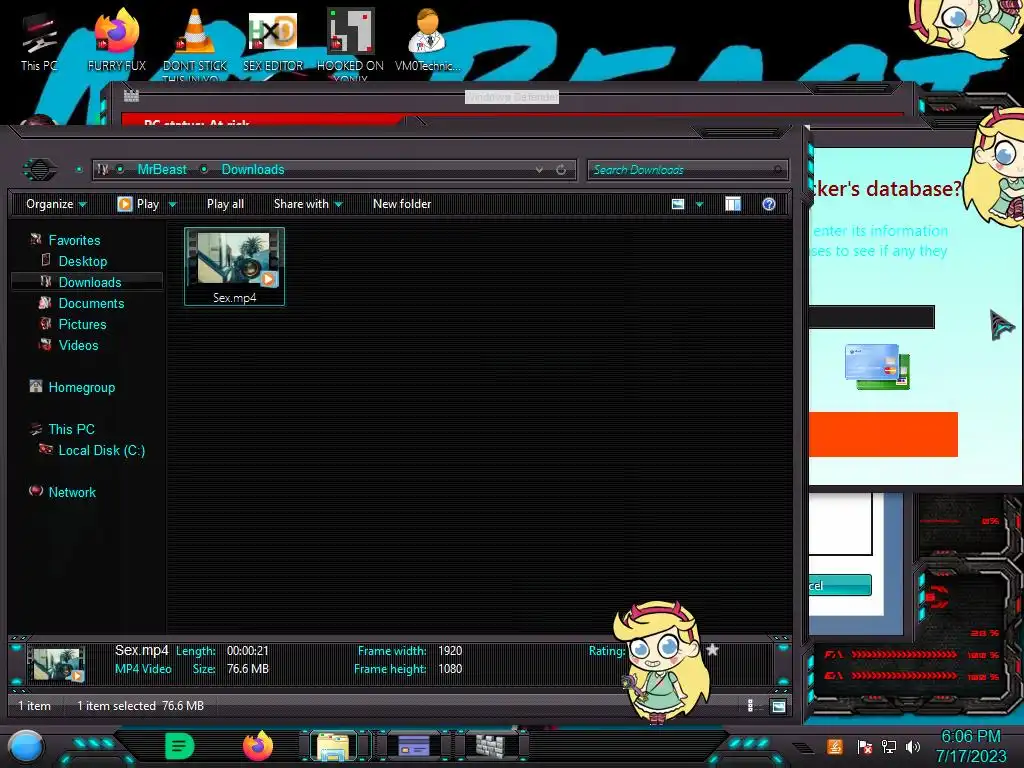1024x768 pixels.
Task: Click the network tray icon
Action: (888, 747)
